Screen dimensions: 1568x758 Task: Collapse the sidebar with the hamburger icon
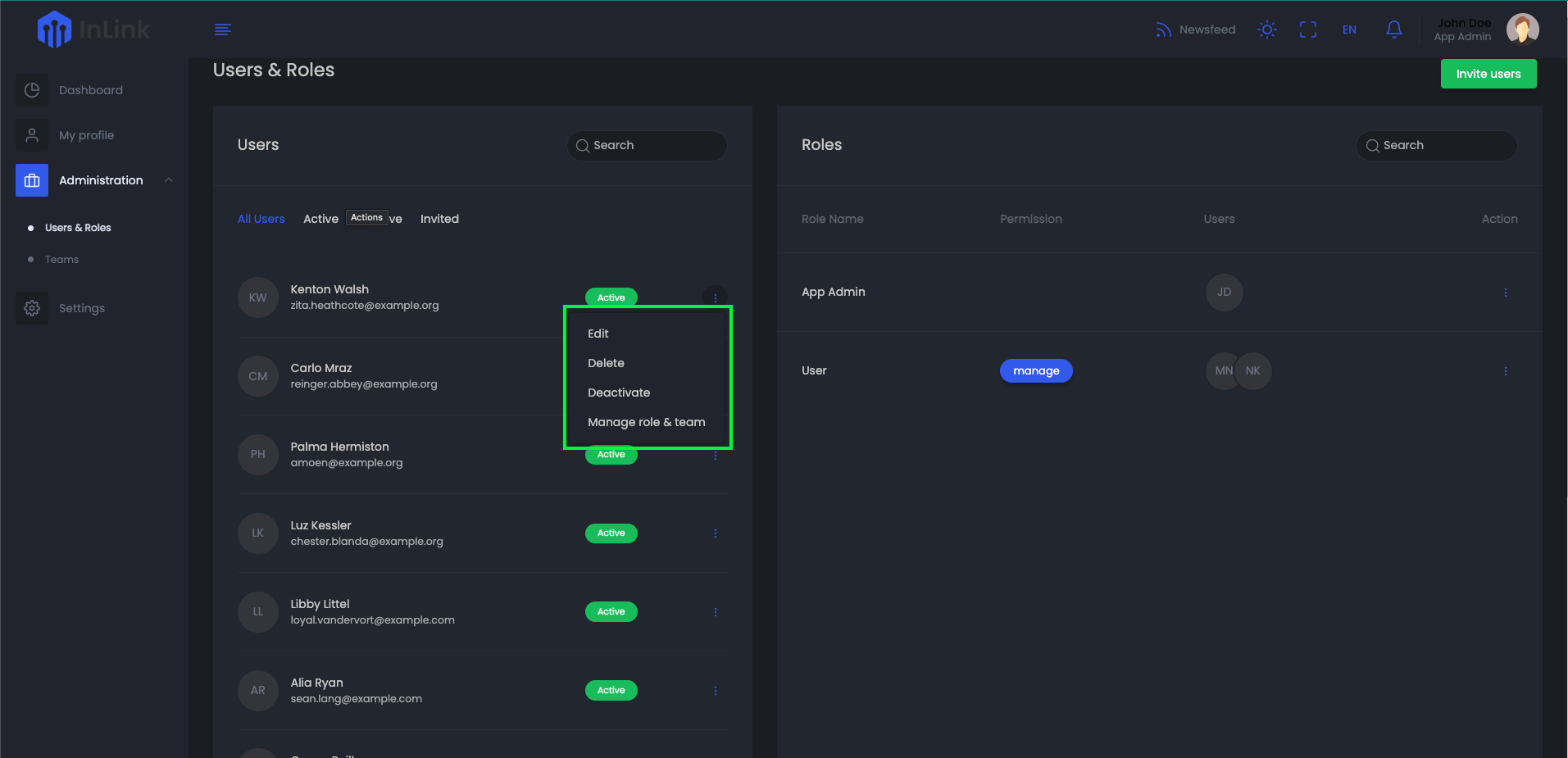[x=222, y=30]
